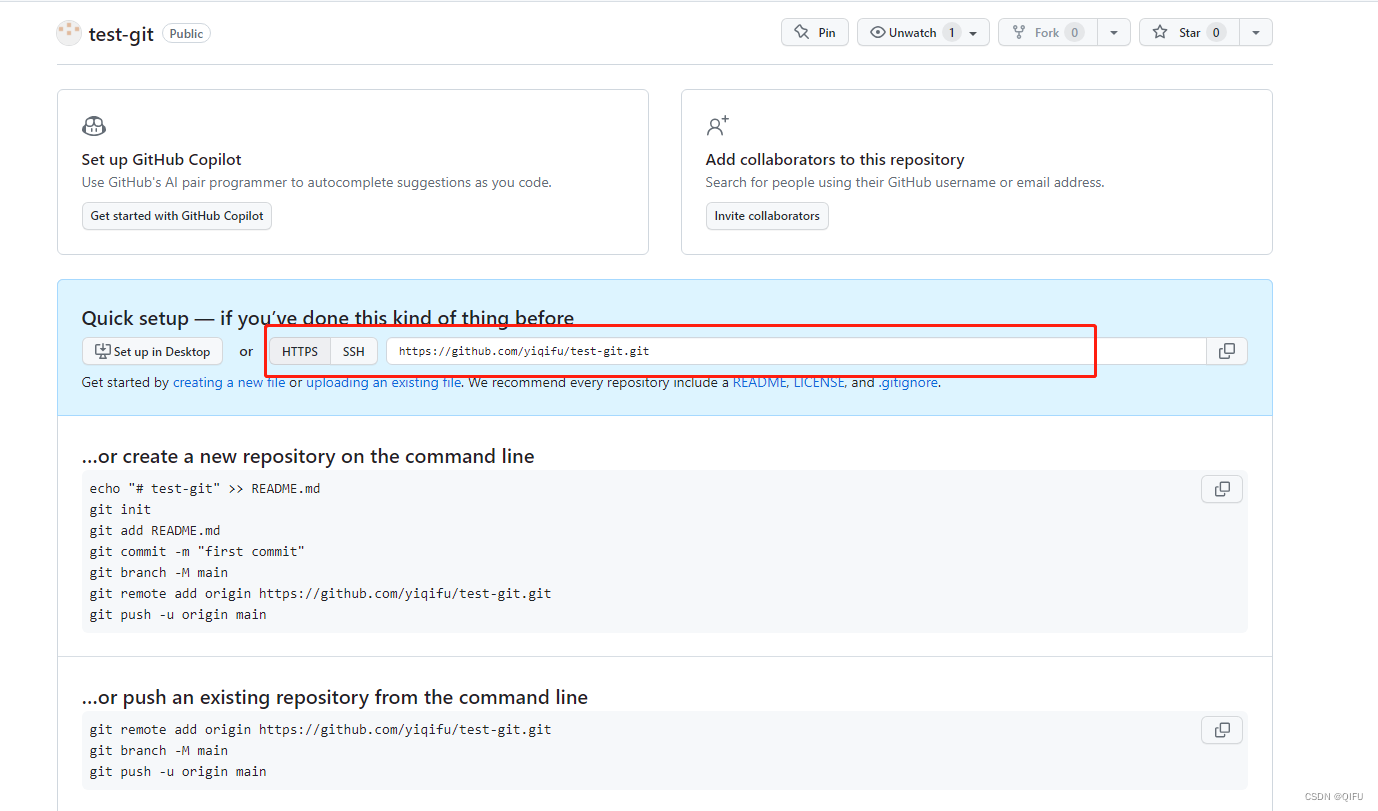The width and height of the screenshot is (1378, 811).
Task: Open the test-git repository name link
Action: [121, 34]
